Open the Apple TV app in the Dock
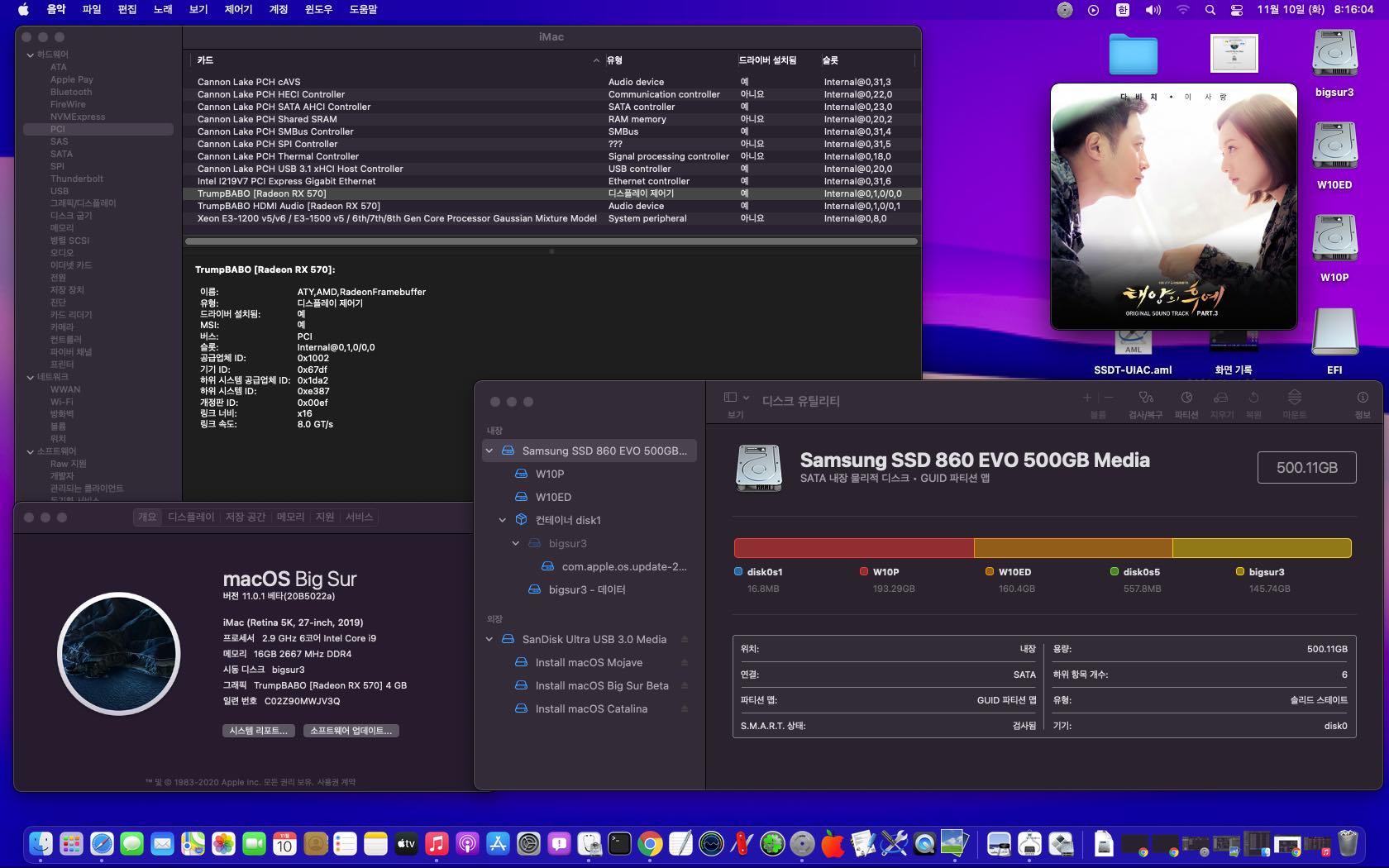1389x868 pixels. point(406,843)
